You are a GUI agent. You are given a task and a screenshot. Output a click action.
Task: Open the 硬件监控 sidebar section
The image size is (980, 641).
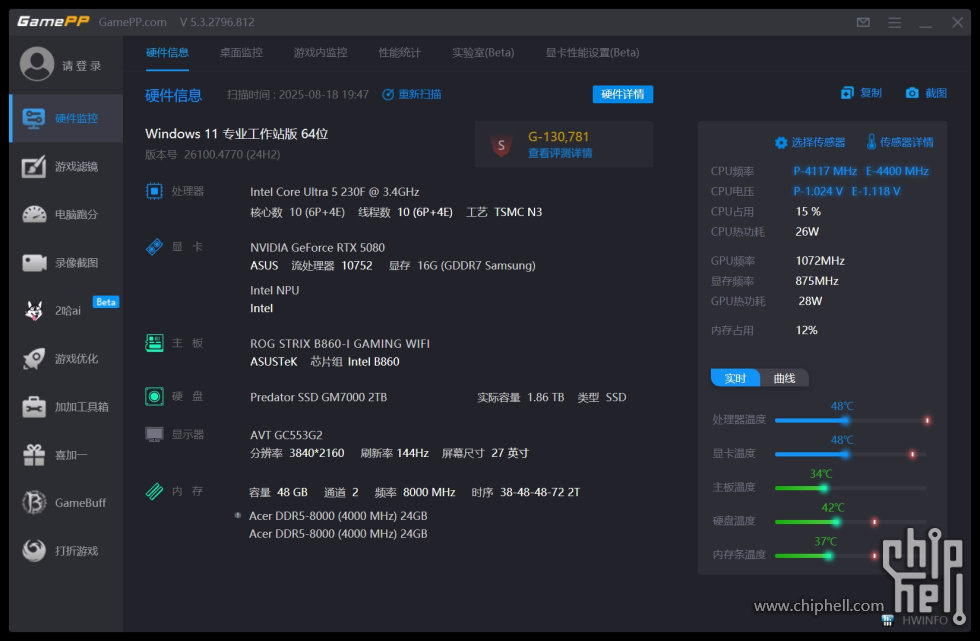(66, 118)
